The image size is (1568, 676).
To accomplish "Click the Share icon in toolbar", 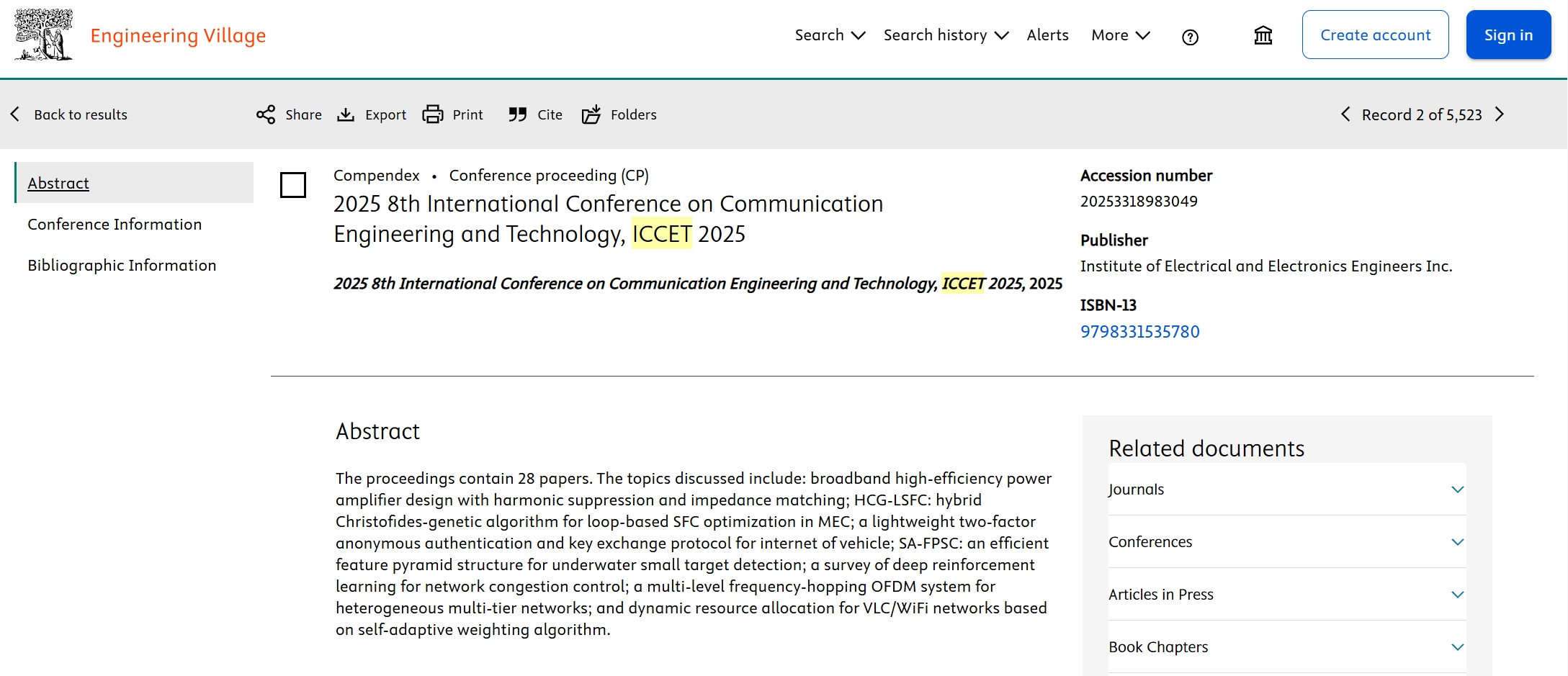I will tap(266, 114).
